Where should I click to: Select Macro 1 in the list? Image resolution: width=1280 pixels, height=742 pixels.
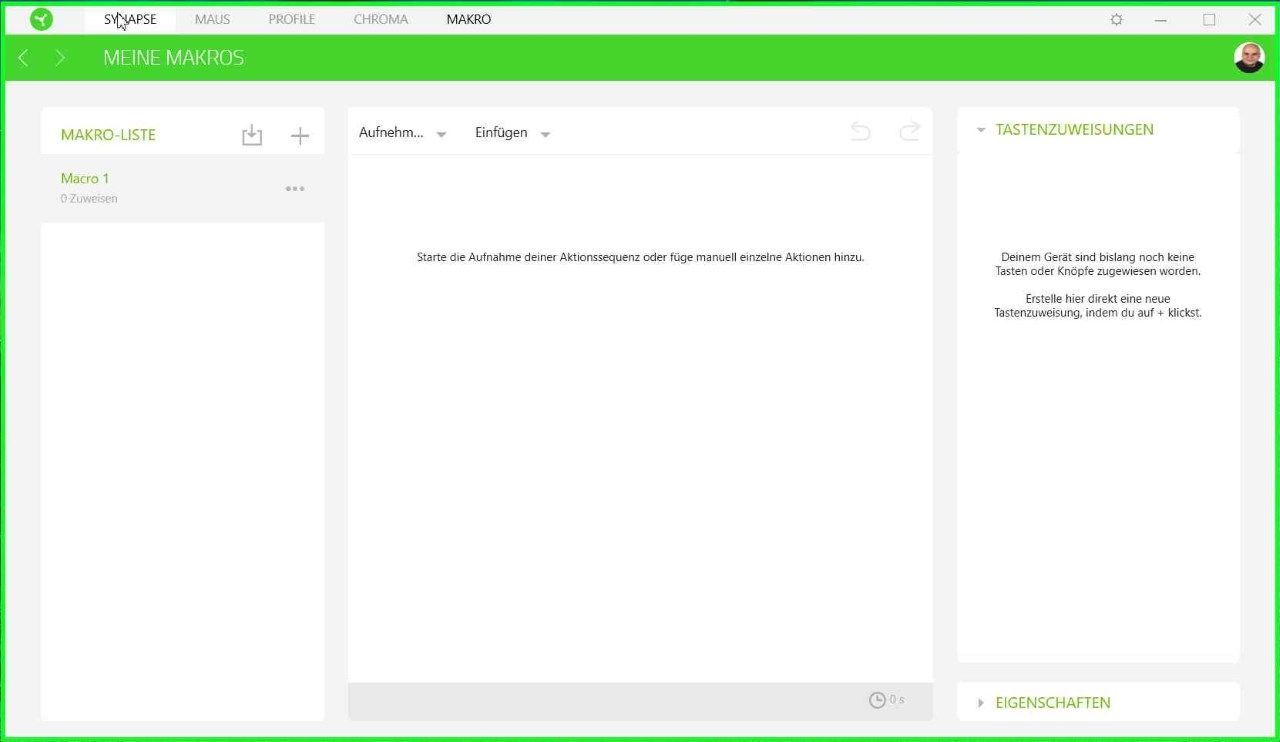click(183, 188)
